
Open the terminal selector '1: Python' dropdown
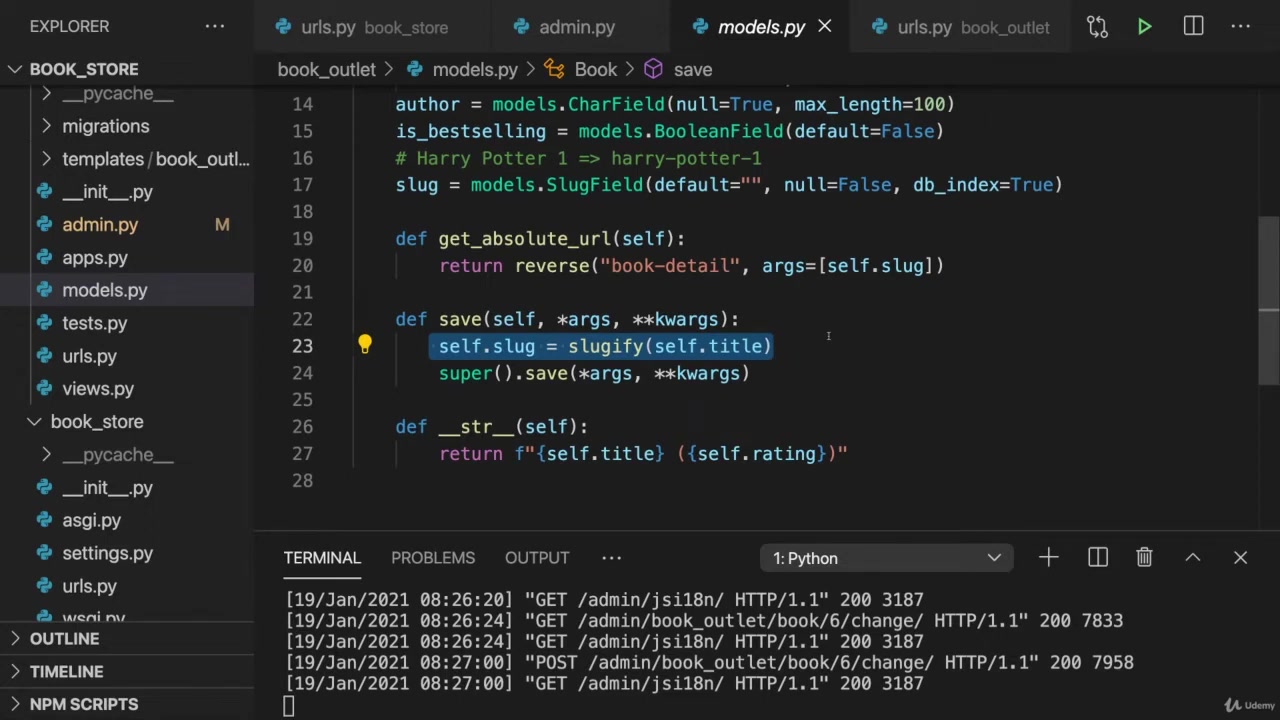[886, 558]
